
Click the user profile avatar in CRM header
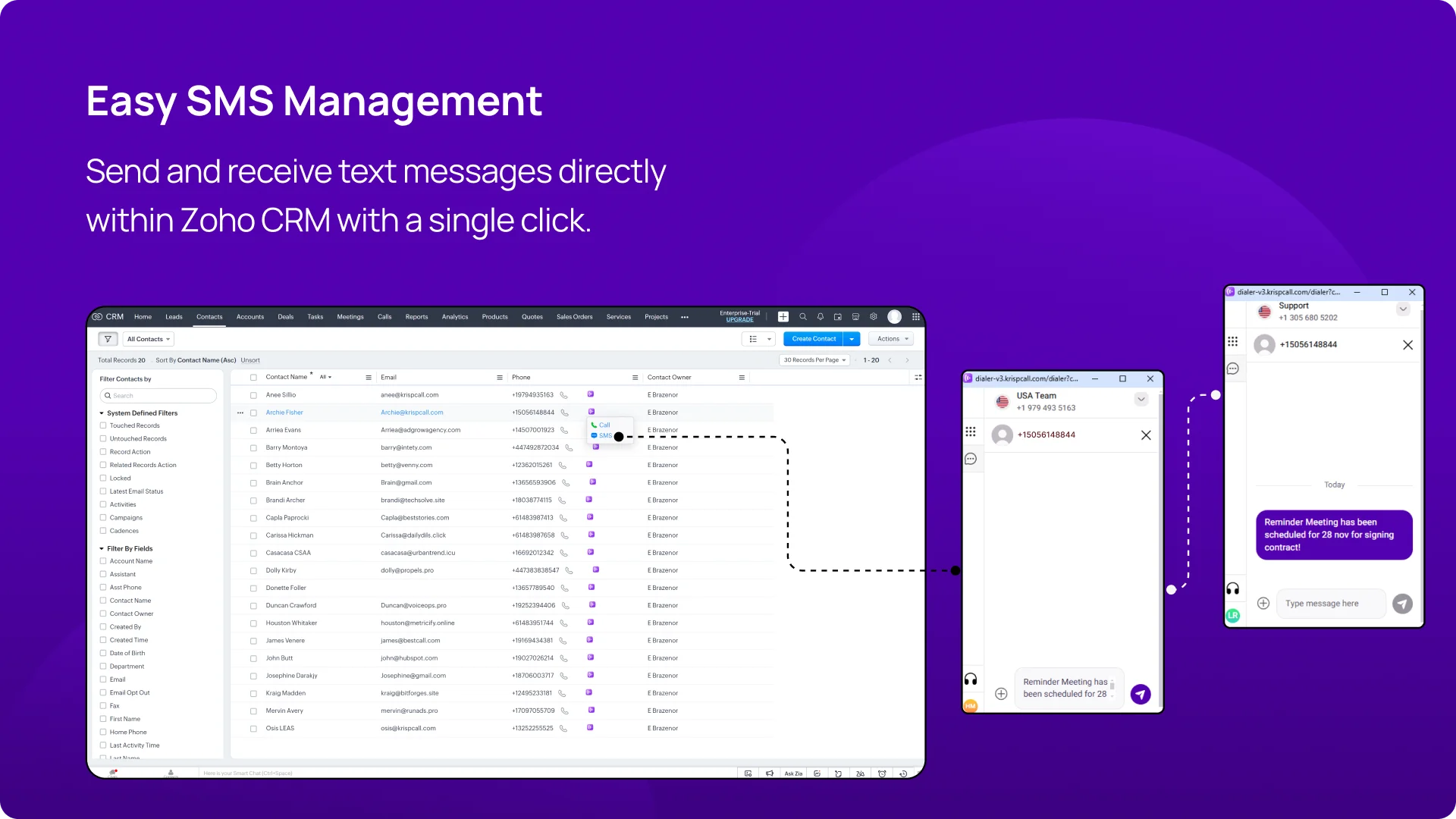pos(895,317)
